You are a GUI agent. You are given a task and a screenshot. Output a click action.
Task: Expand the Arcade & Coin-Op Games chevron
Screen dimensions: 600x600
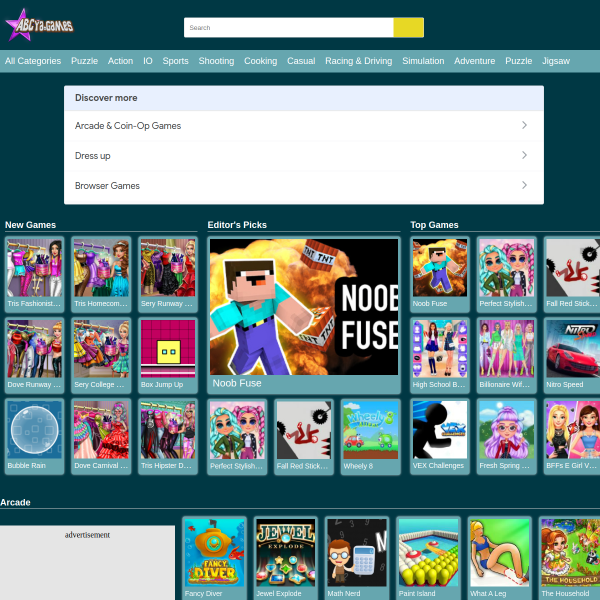click(x=524, y=125)
